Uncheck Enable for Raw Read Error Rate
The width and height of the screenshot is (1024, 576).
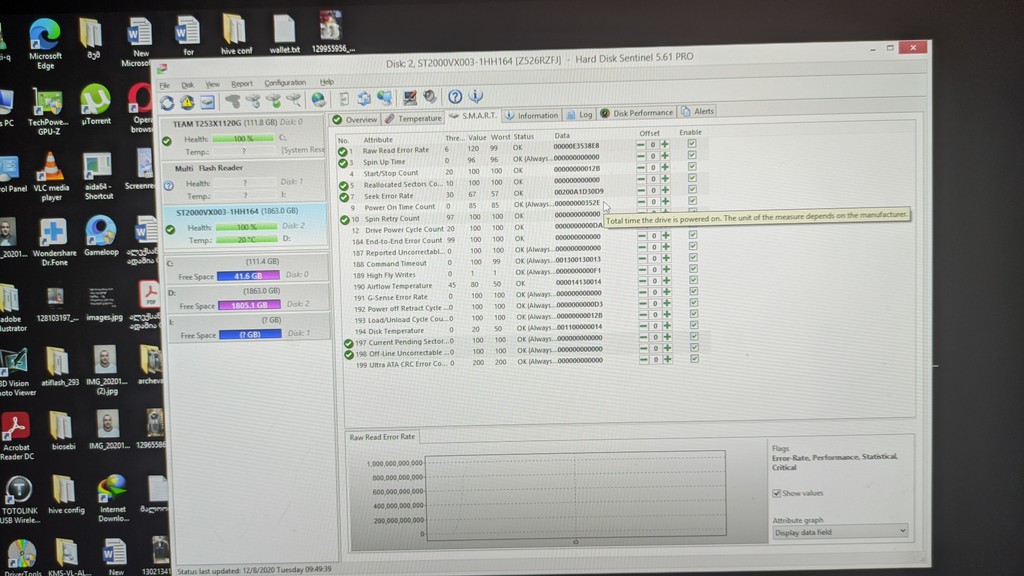692,144
